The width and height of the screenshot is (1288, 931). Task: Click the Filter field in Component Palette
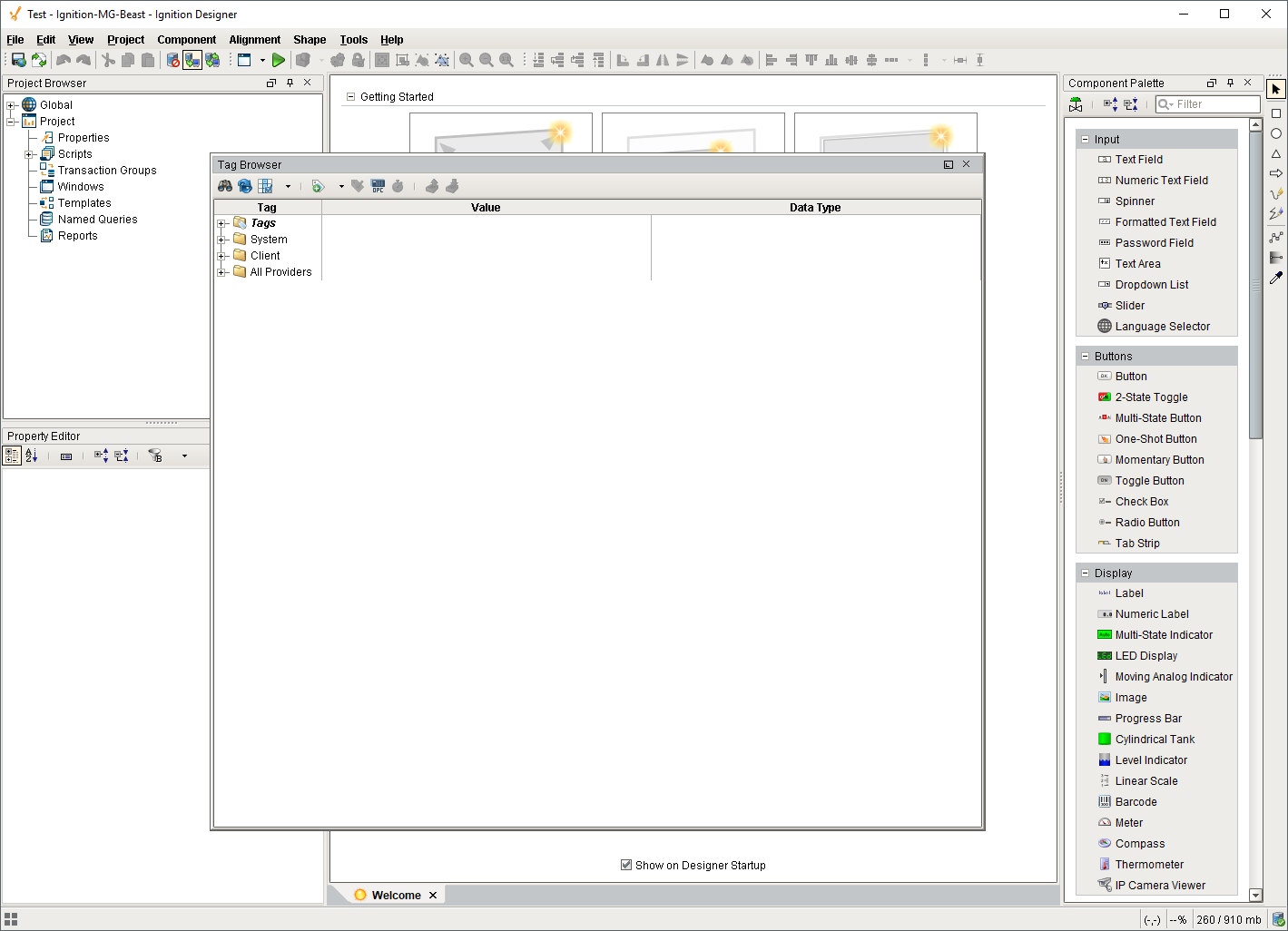coord(1207,104)
